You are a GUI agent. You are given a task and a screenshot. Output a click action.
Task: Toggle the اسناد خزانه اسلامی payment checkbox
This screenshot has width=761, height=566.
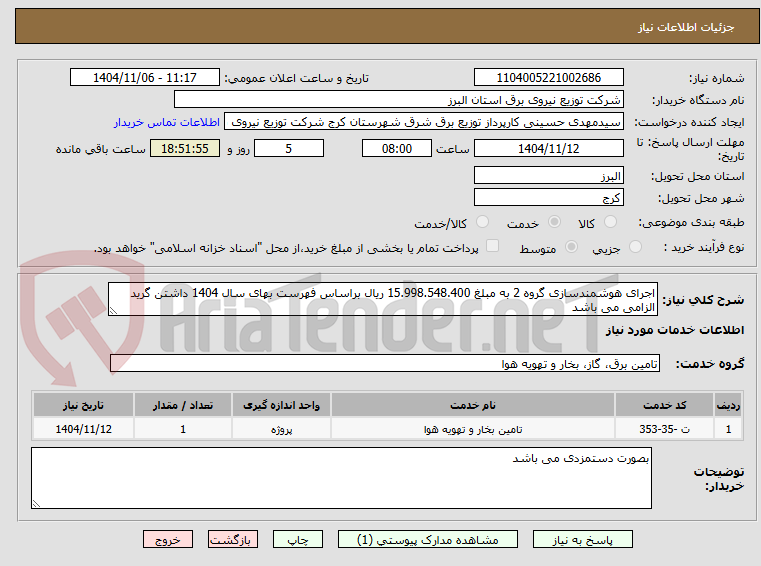pos(492,246)
